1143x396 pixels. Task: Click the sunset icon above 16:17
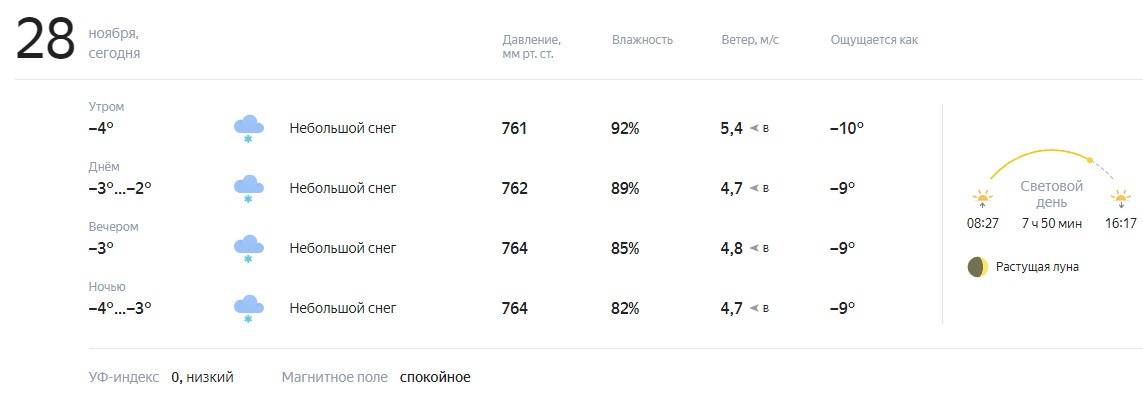point(1121,198)
